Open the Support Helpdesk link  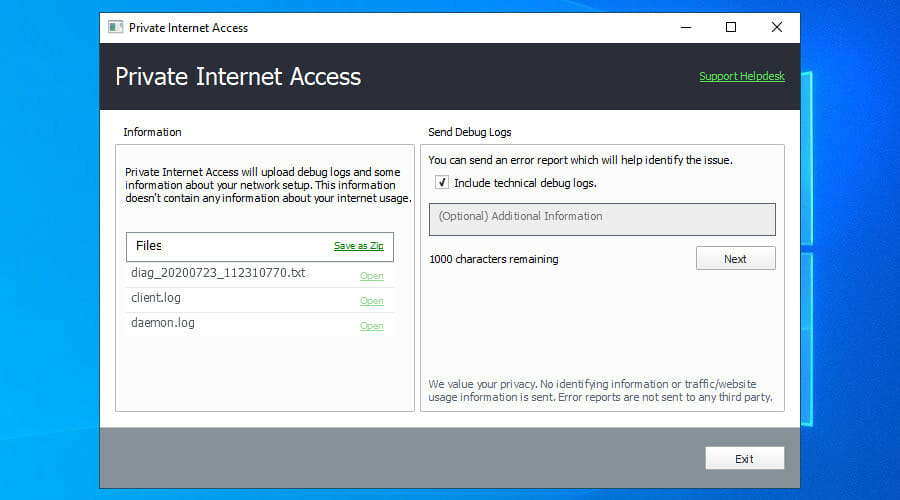[x=742, y=76]
